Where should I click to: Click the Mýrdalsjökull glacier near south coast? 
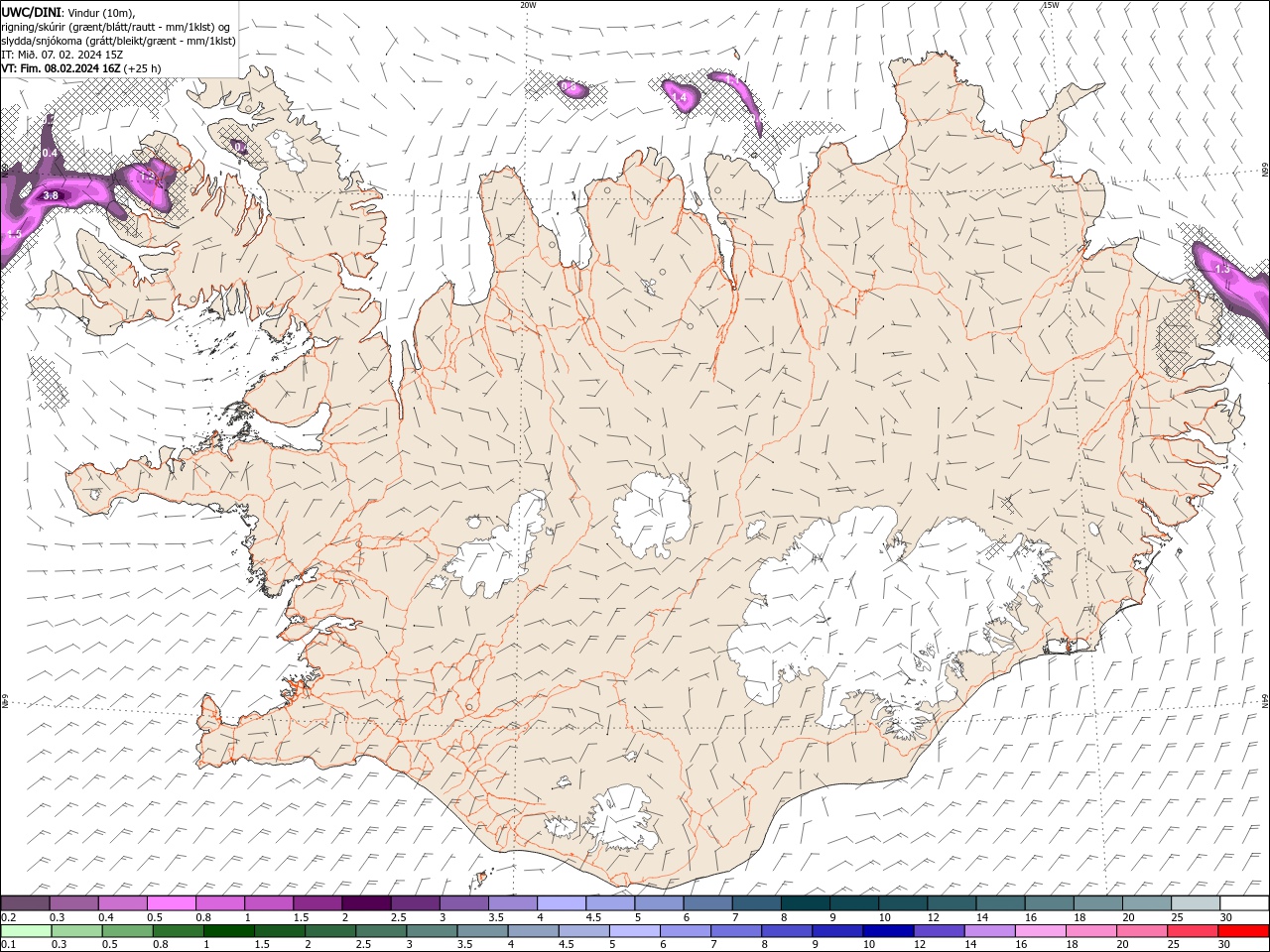click(x=622, y=819)
